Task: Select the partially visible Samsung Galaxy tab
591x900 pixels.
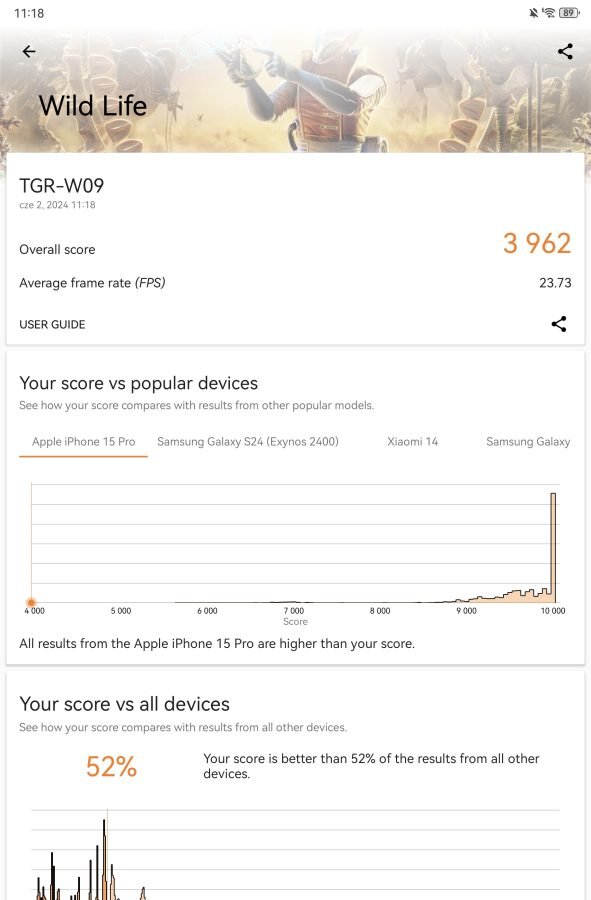Action: click(x=528, y=441)
